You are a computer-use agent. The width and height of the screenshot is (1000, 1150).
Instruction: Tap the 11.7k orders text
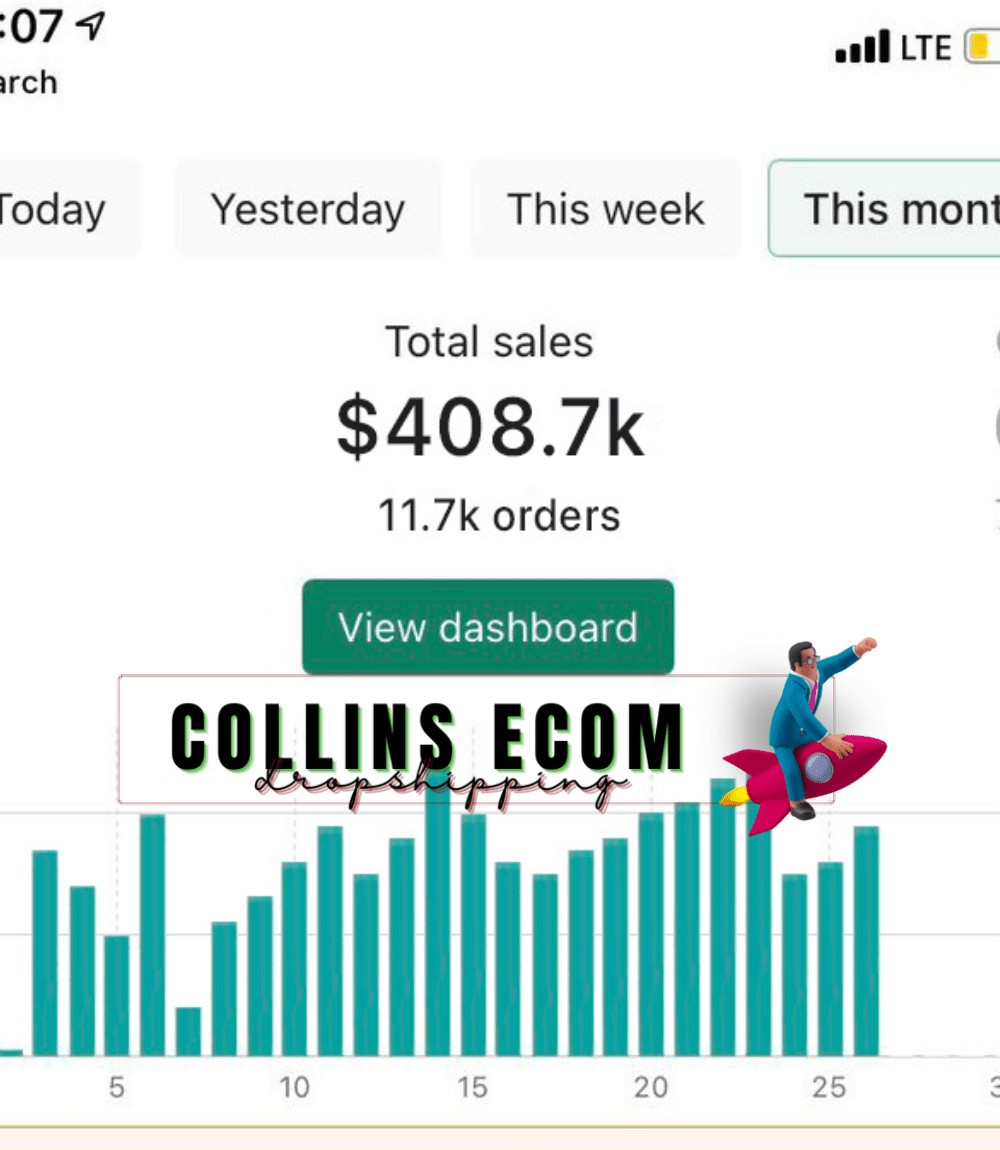coord(499,516)
